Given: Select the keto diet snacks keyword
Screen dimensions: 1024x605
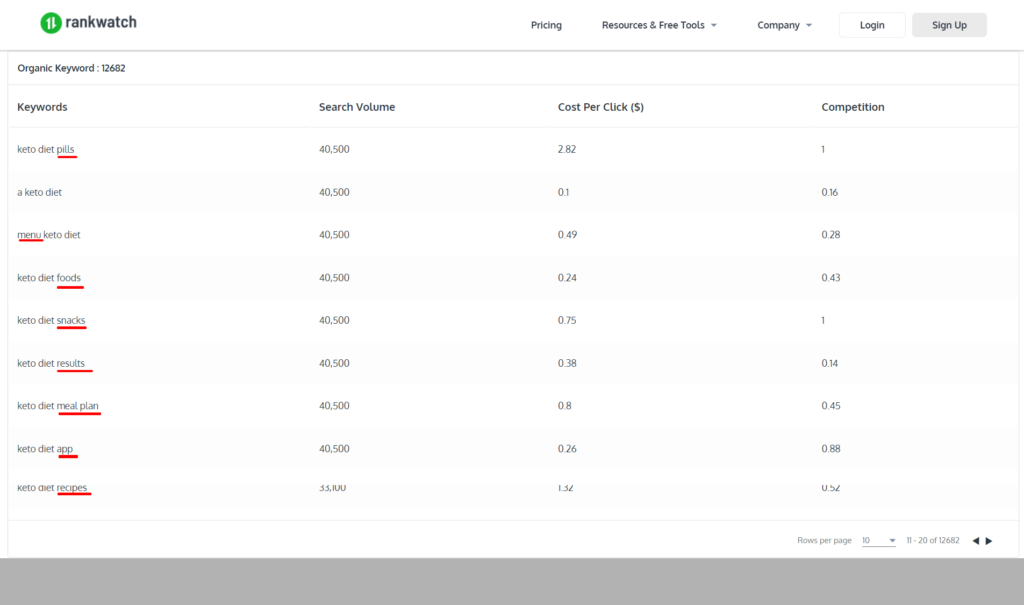Looking at the screenshot, I should [51, 320].
